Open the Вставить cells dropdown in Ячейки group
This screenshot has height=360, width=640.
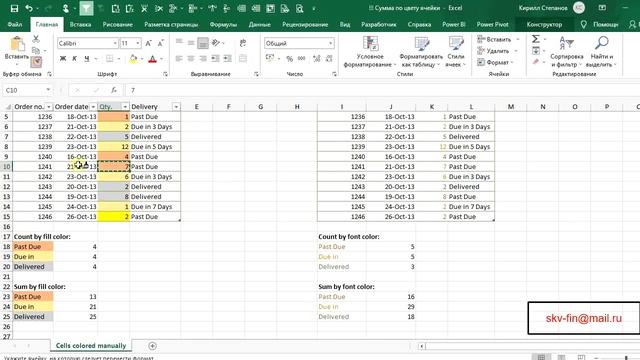pos(518,40)
